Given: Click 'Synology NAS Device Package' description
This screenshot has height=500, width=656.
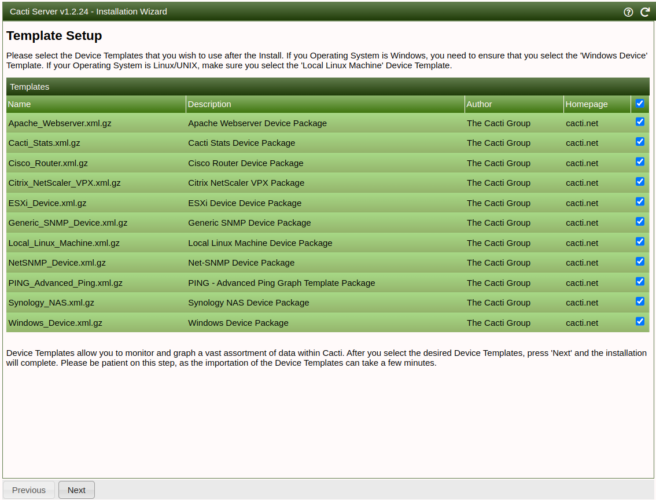Looking at the screenshot, I should pyautogui.click(x=249, y=303).
